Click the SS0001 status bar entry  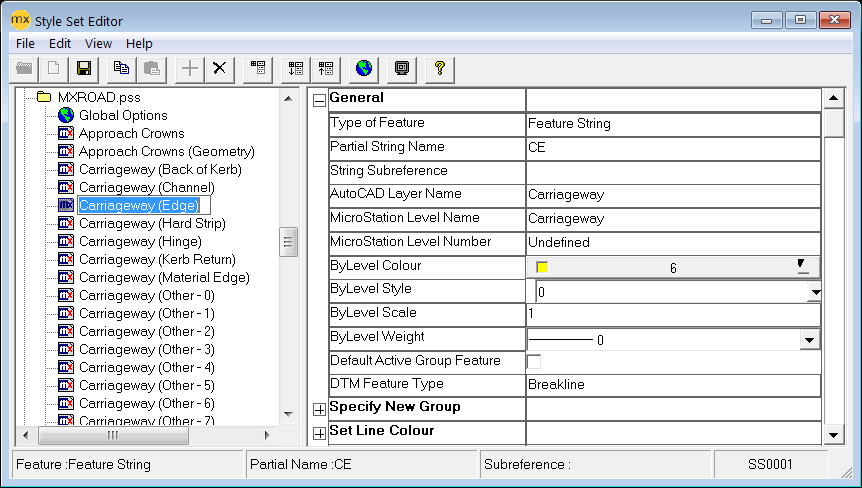770,464
